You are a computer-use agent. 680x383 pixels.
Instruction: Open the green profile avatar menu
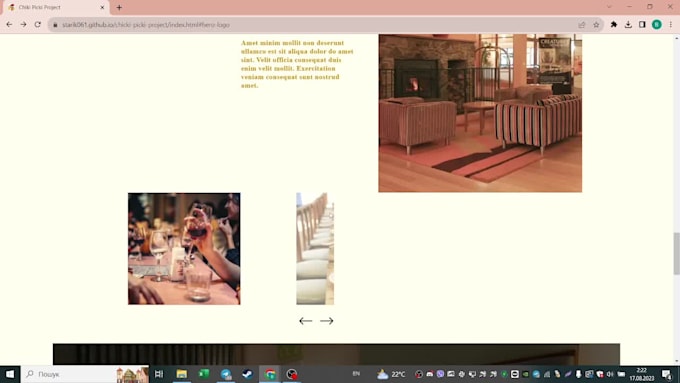pos(657,25)
